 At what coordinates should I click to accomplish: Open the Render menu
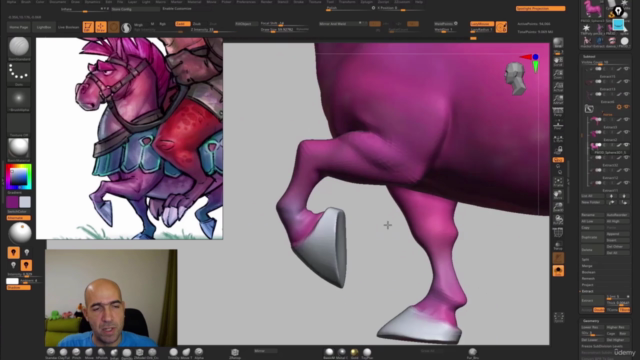coord(267,2)
